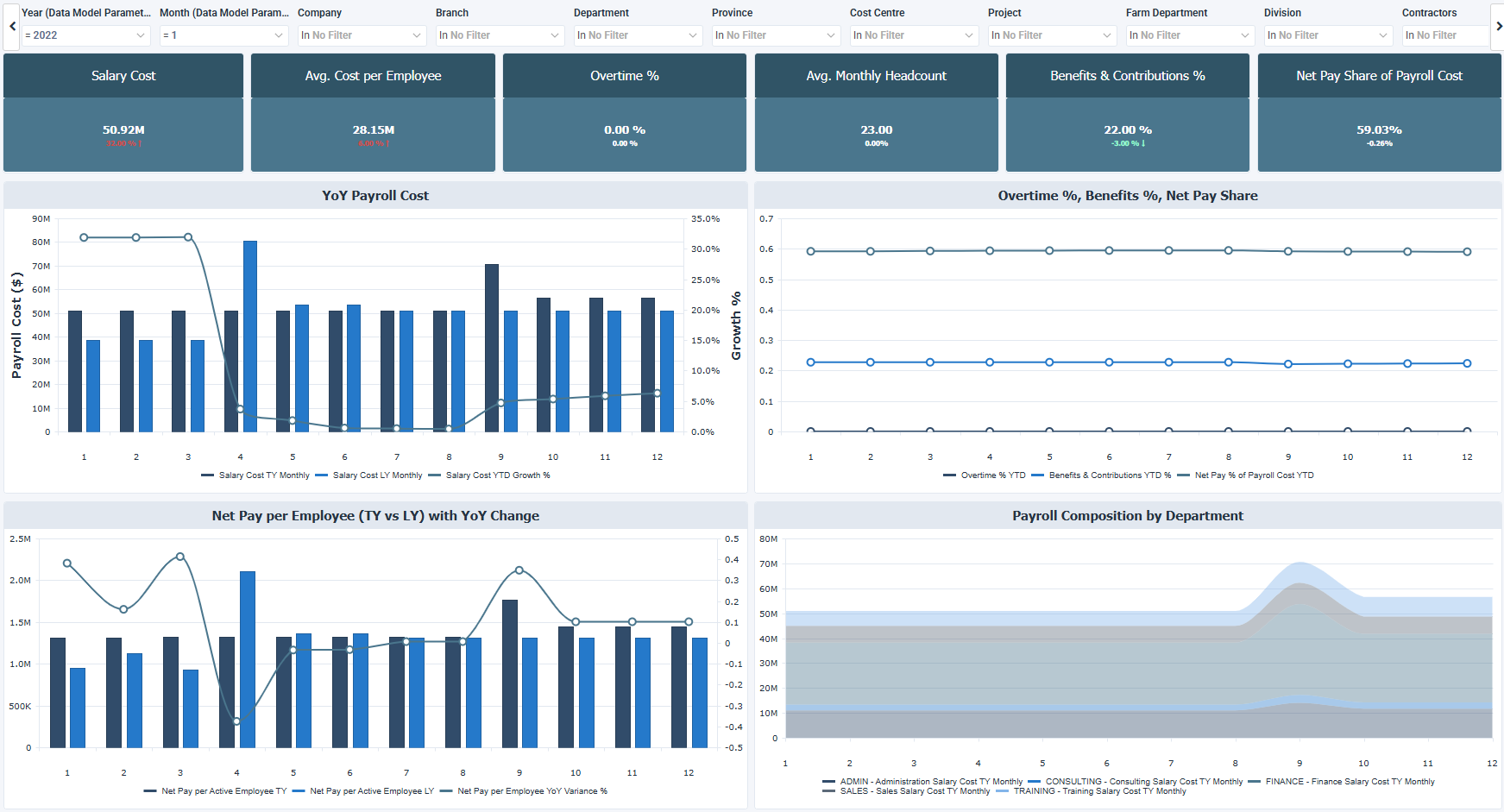Click the Growth % axis label
Viewport: 1504px width, 812px height.
[736, 325]
